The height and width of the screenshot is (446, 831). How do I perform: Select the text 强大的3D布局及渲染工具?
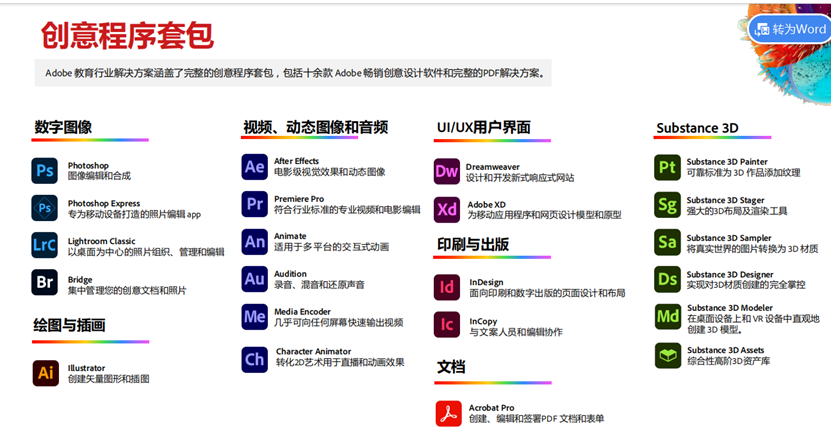point(737,211)
